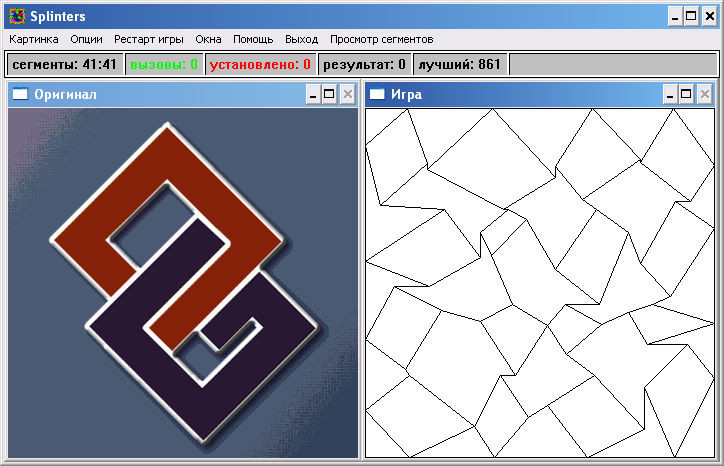Click the Оригинал window icon
The image size is (724, 466).
[20, 95]
